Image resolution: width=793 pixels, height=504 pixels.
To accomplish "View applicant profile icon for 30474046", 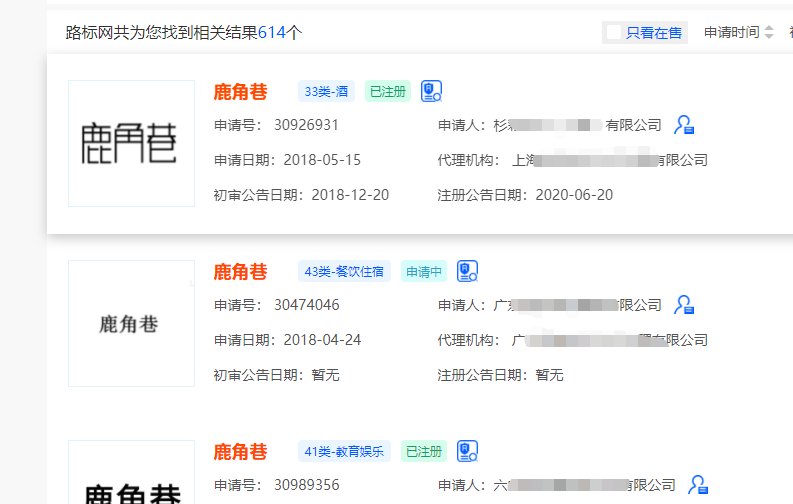I will (x=684, y=305).
